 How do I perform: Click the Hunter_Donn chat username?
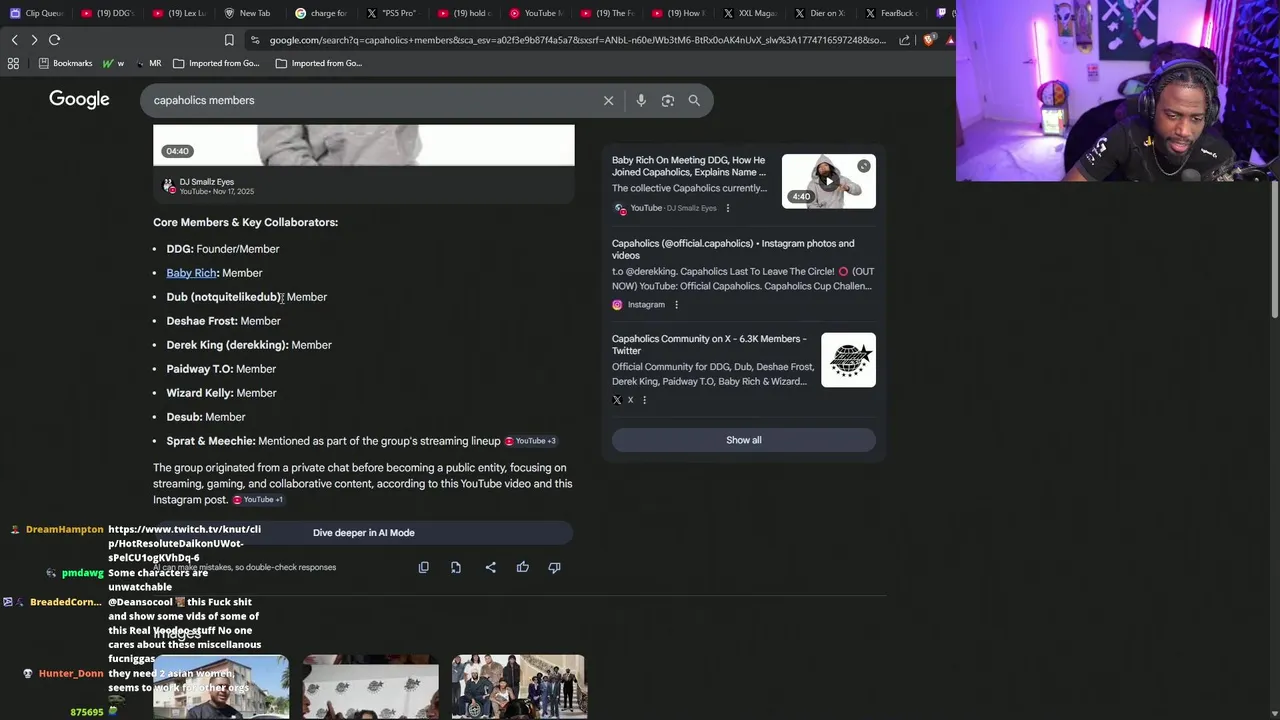coord(71,674)
